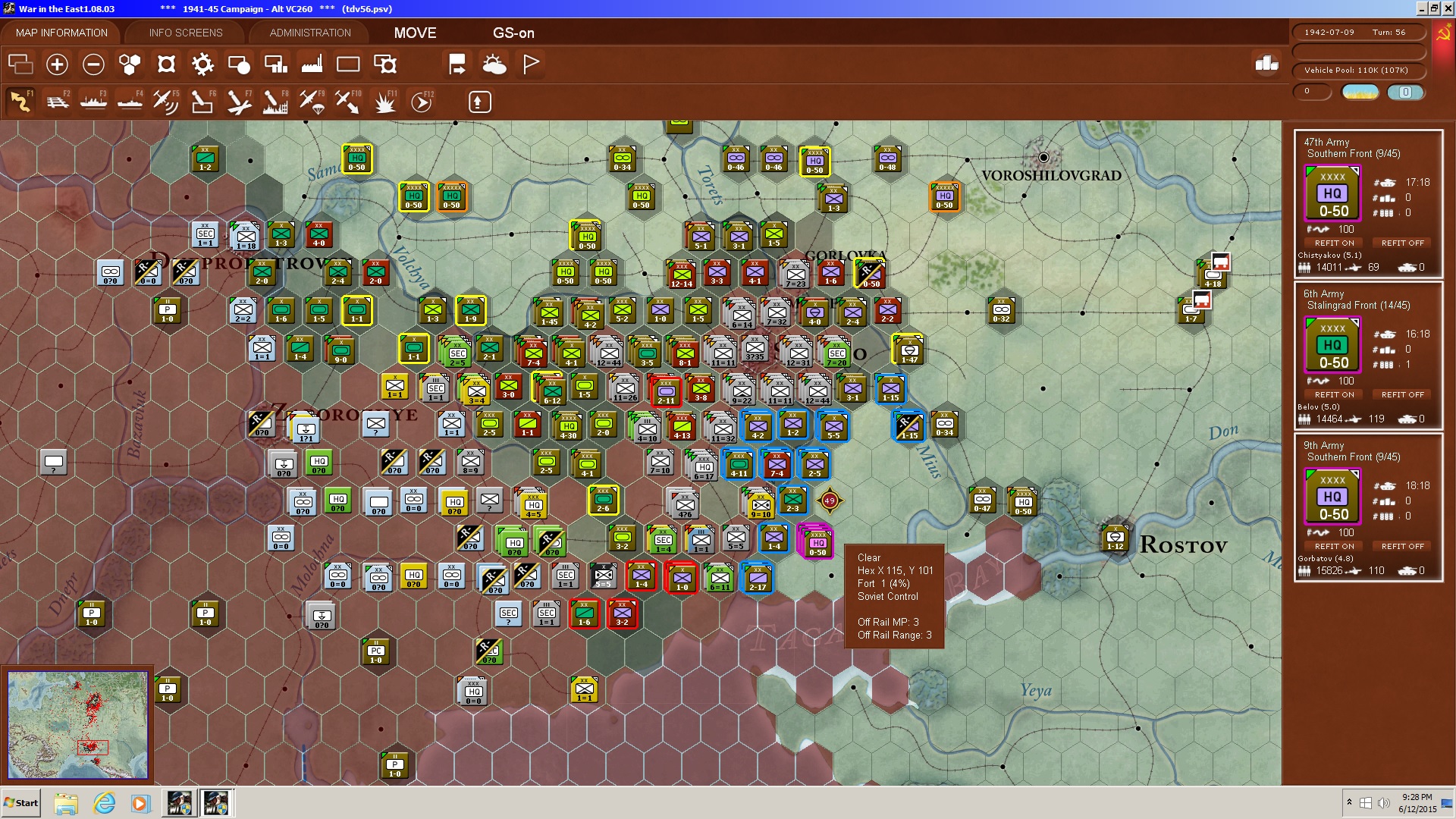Viewport: 1456px width, 819px height.
Task: Select the 9th Army HQ counter in panel
Action: point(1332,497)
